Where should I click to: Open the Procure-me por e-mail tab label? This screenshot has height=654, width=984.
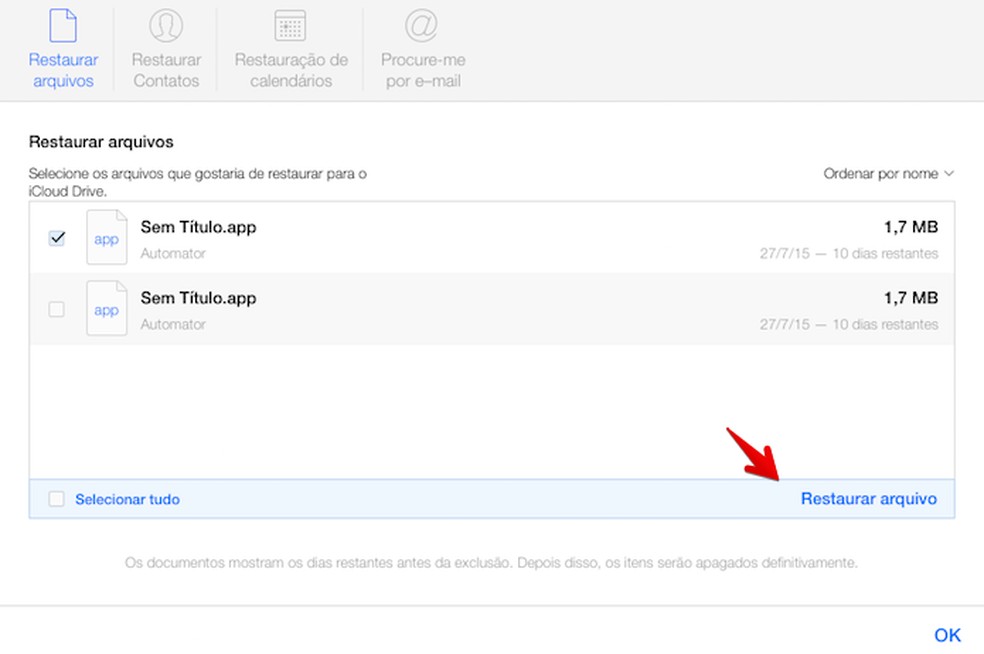[x=423, y=70]
